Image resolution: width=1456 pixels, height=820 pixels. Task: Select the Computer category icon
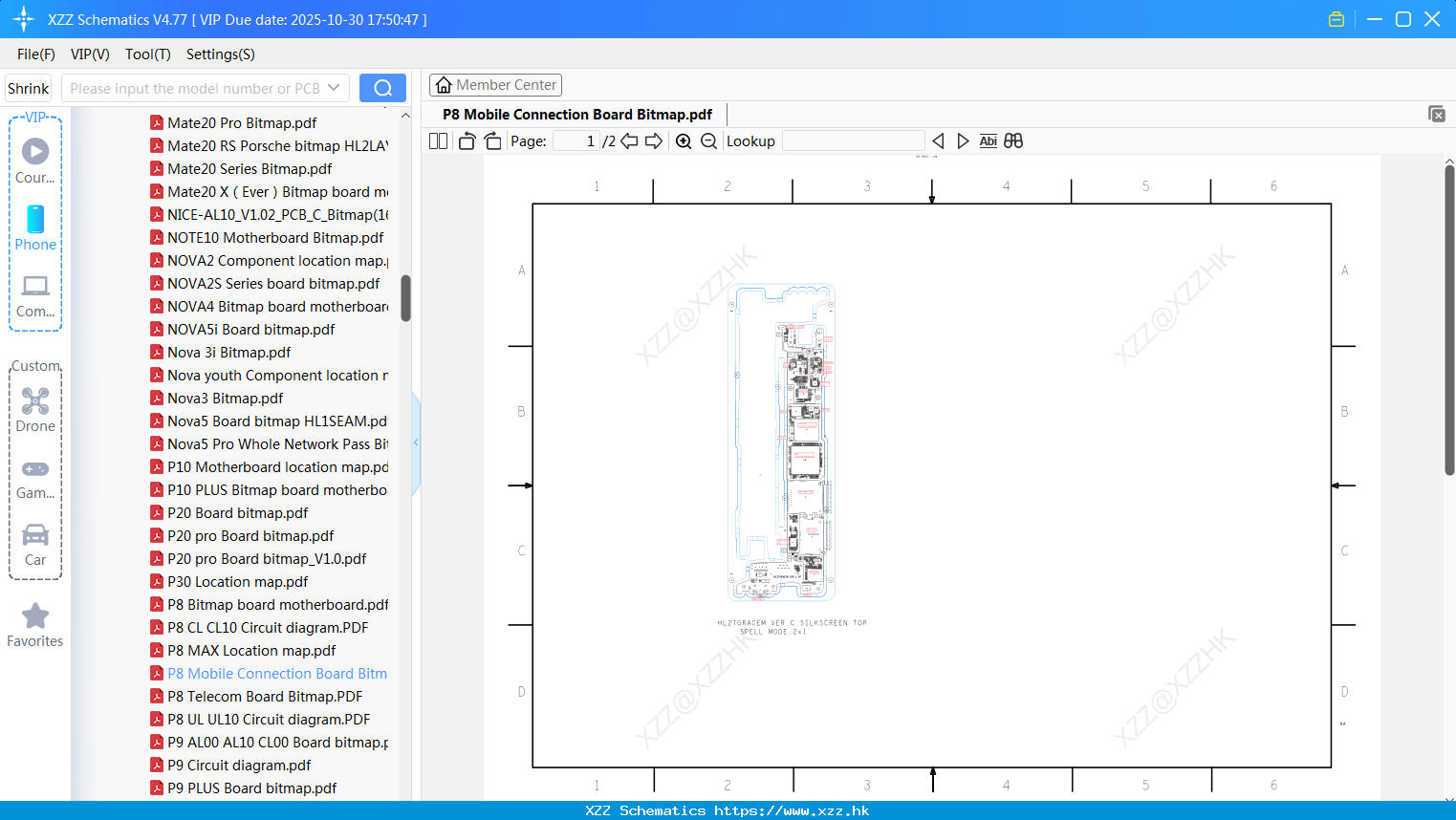35,295
